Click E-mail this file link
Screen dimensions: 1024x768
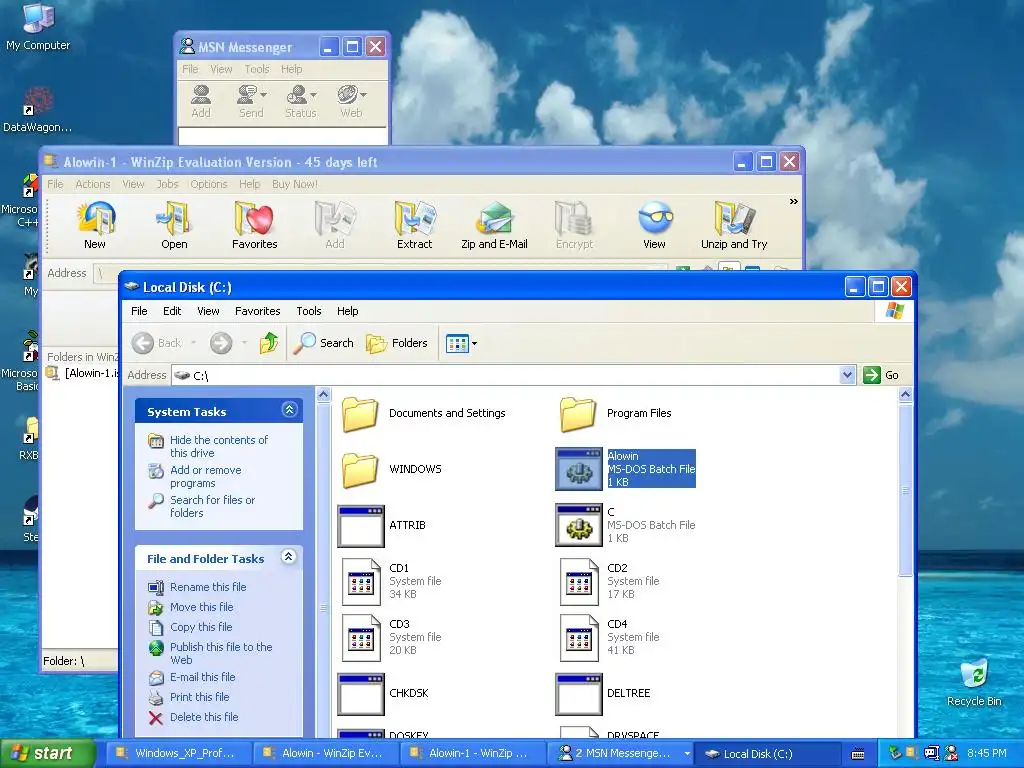click(x=202, y=677)
